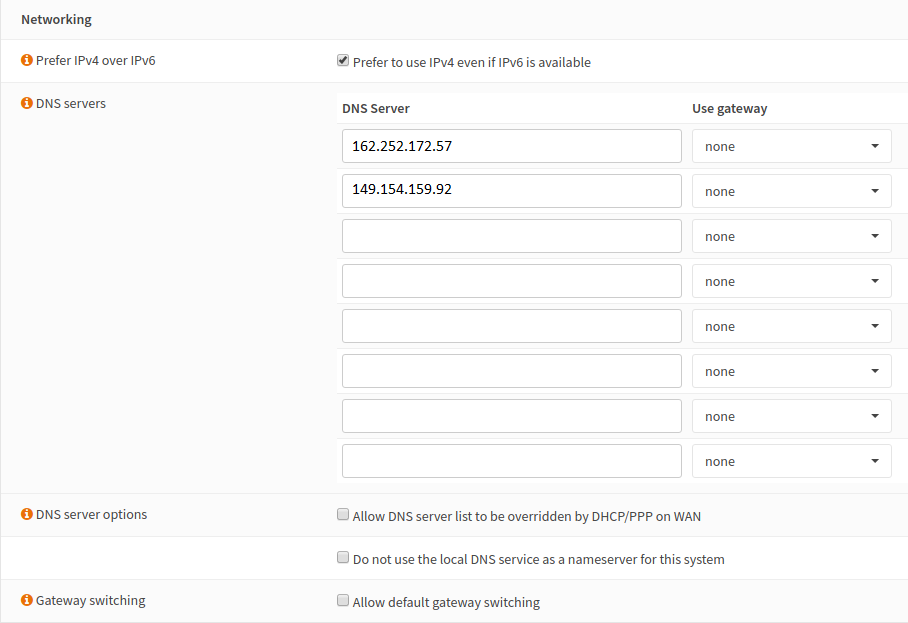
Task: Check Do not use local DNS service
Action: click(343, 558)
